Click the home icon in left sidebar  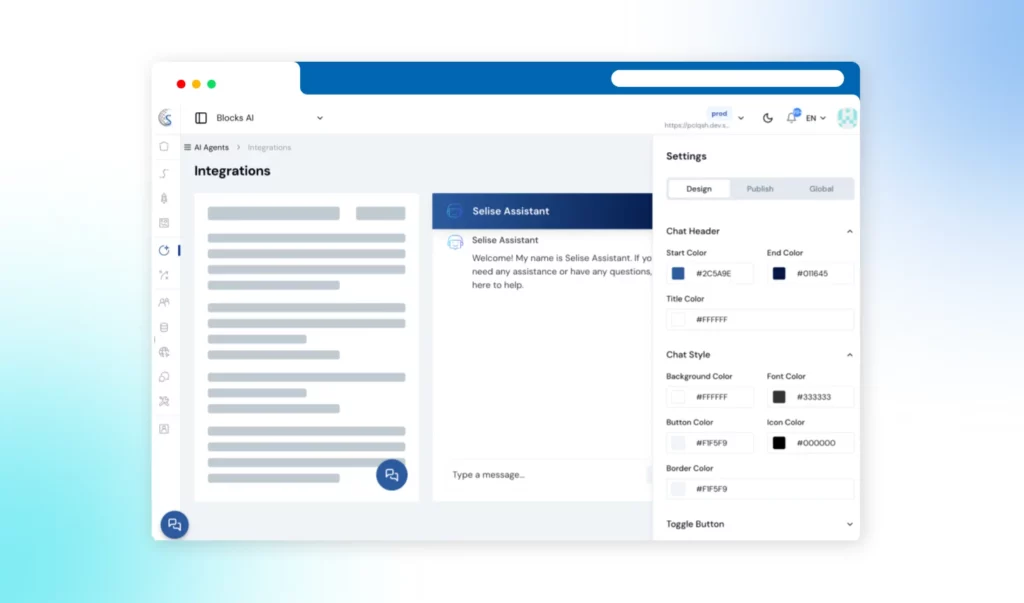pos(164,146)
